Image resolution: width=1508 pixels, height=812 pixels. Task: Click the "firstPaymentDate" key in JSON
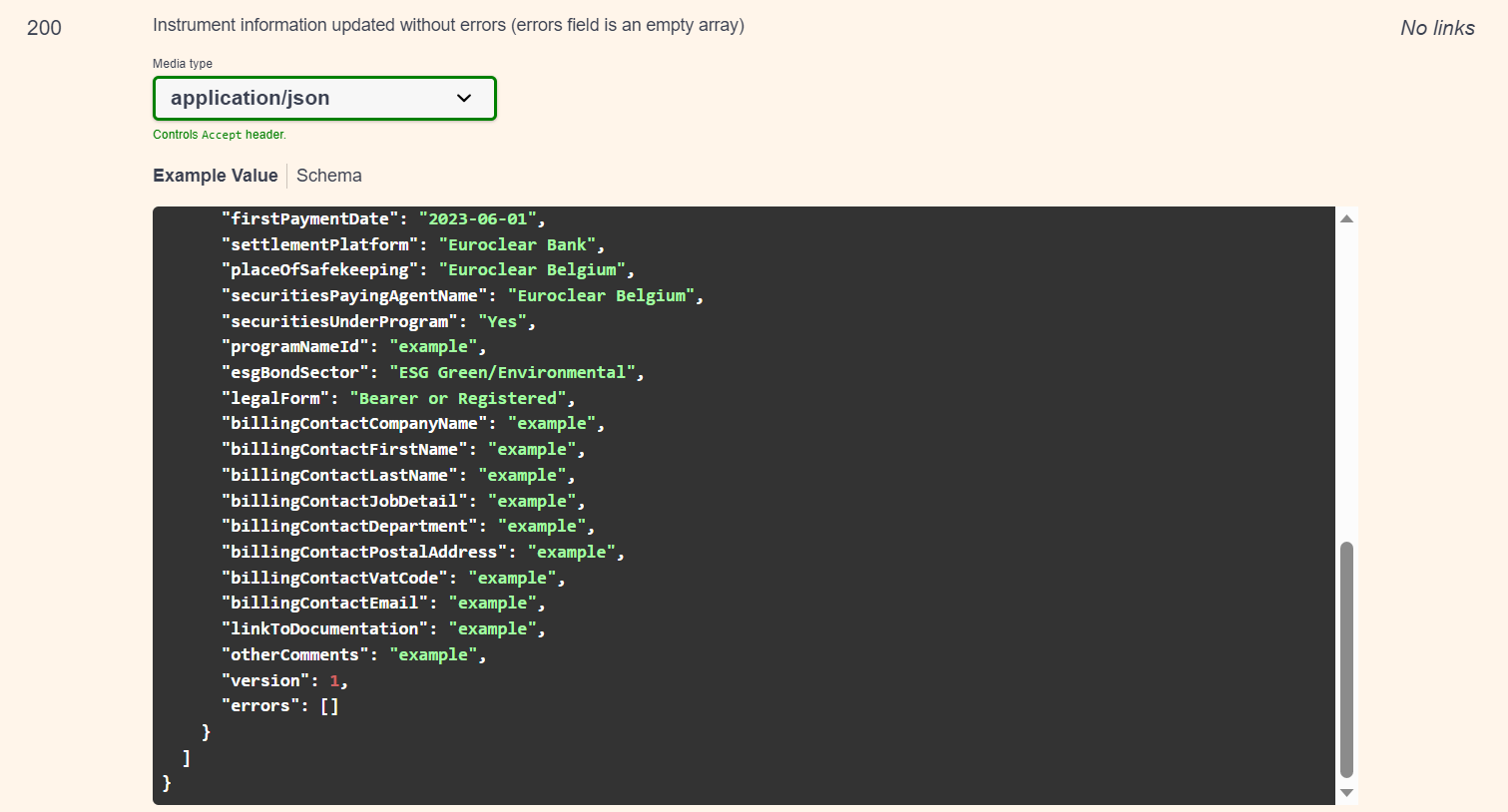click(310, 218)
